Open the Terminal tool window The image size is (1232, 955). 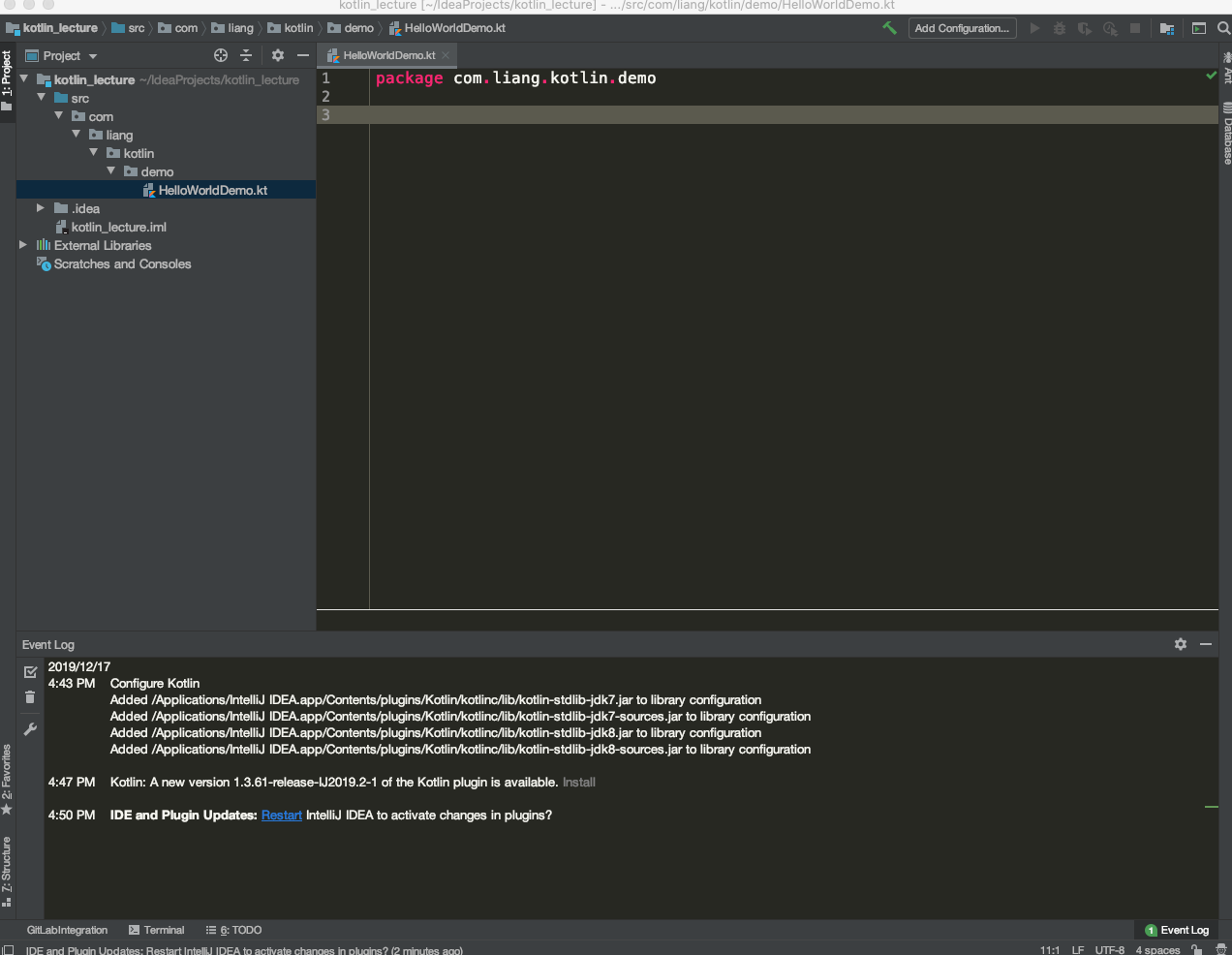[156, 930]
